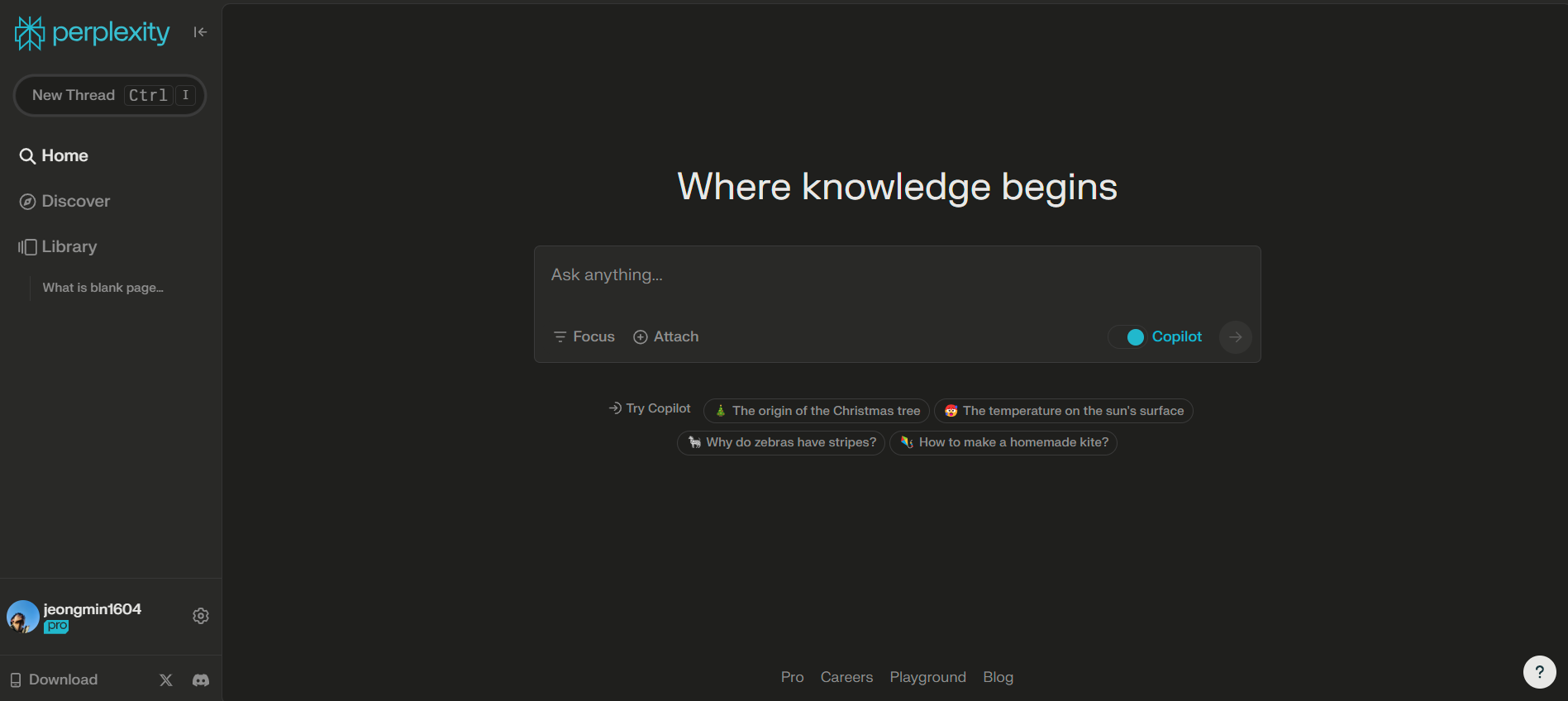Click the jeongmin1604 username
The width and height of the screenshot is (1568, 701).
[93, 609]
